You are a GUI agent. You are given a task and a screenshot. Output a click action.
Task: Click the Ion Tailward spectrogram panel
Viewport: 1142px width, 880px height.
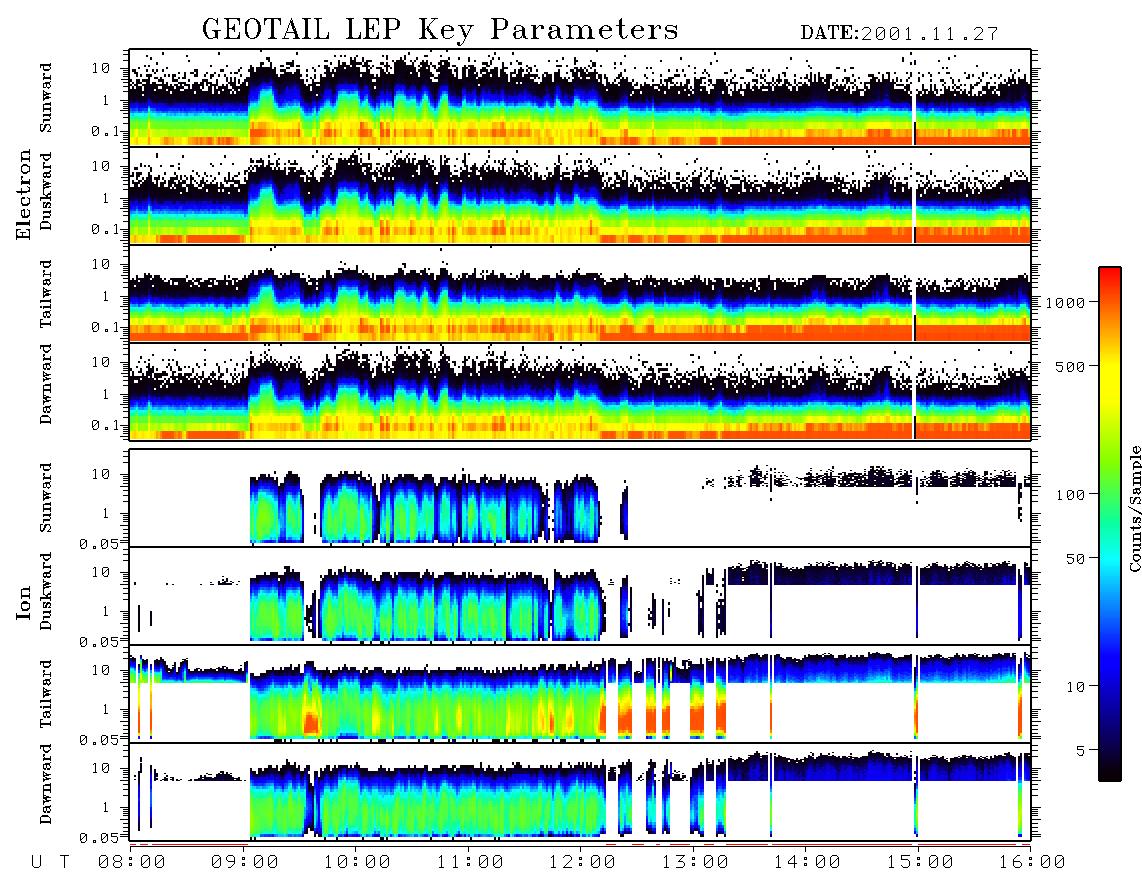(x=580, y=694)
